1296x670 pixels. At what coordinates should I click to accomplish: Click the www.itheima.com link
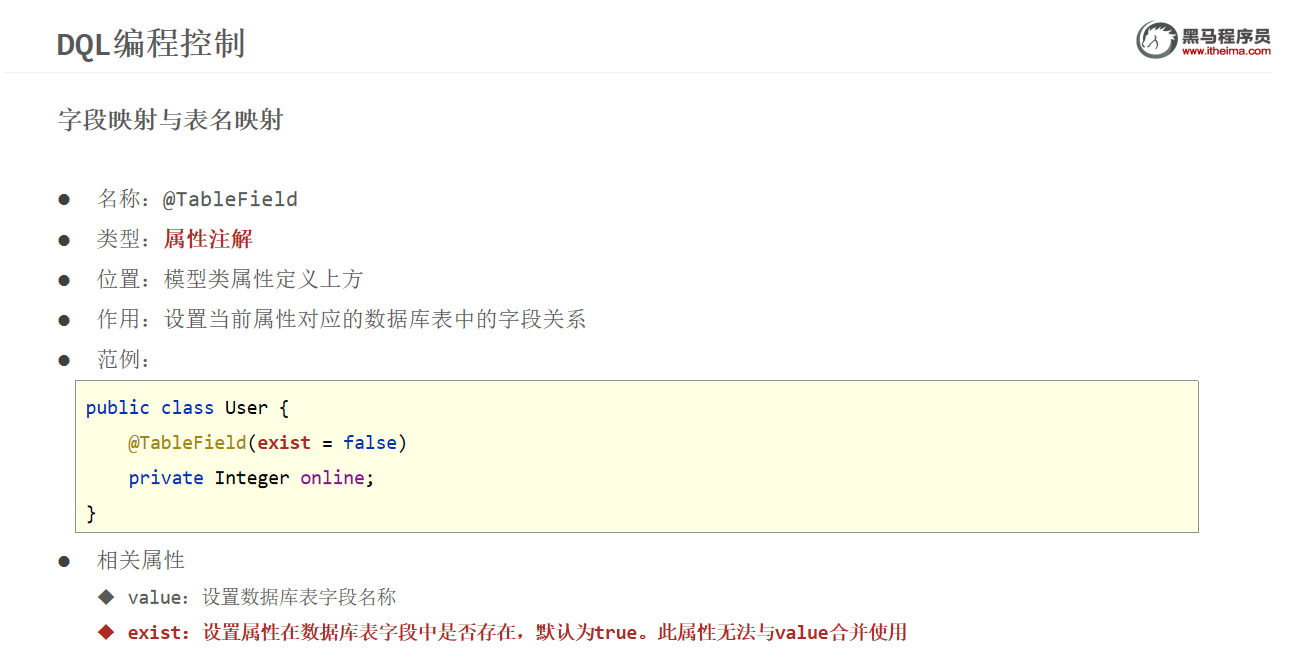(1226, 51)
